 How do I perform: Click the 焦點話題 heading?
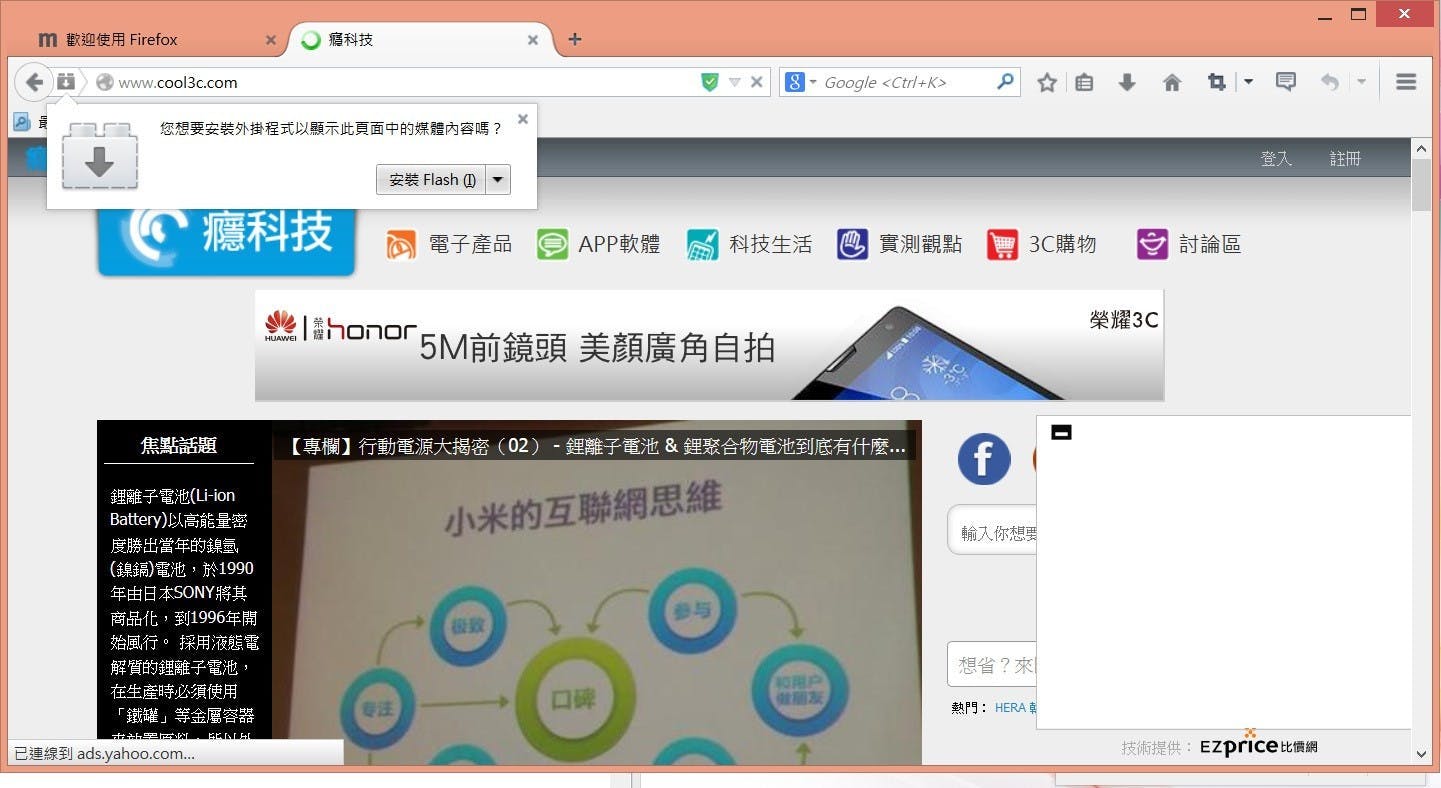coord(178,446)
